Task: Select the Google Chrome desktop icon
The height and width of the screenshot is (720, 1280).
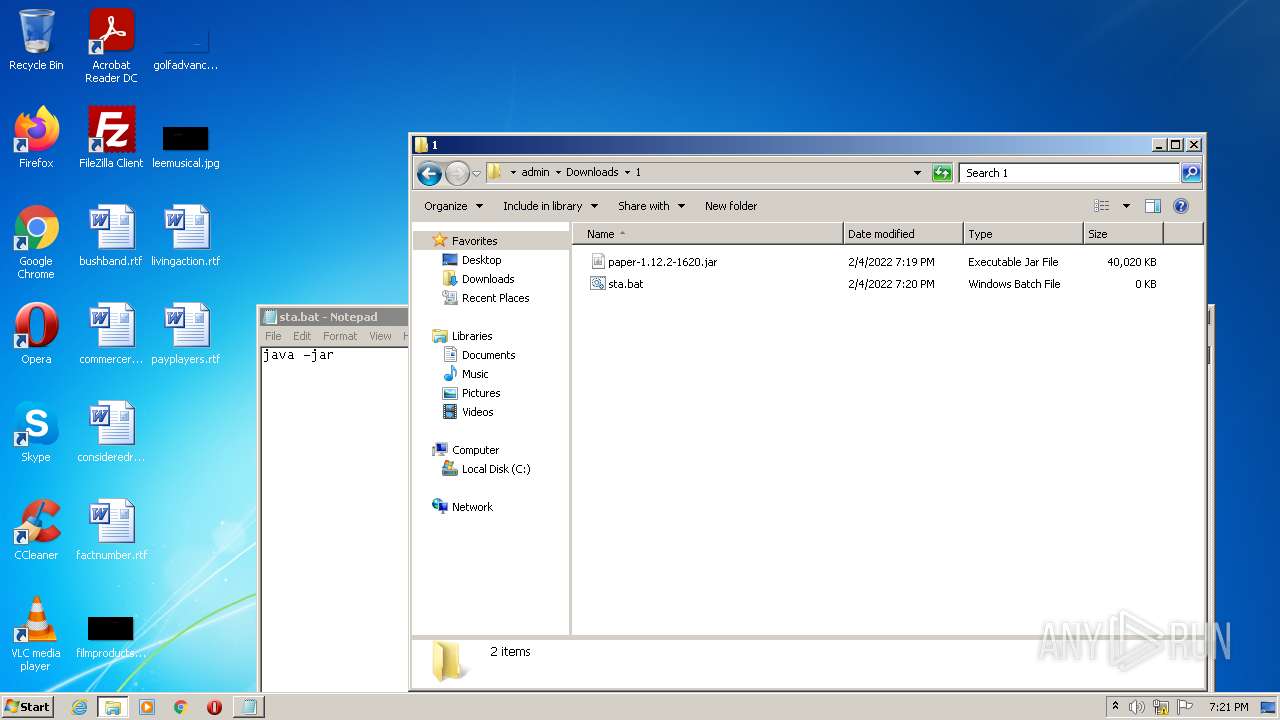Action: [x=36, y=242]
